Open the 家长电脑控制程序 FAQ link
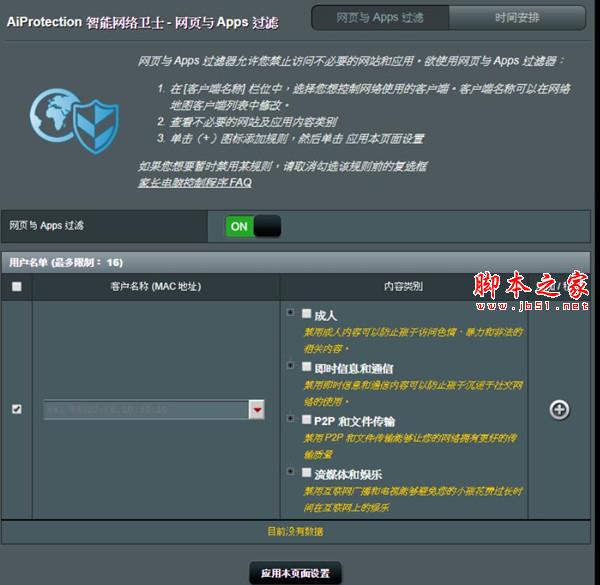 [x=195, y=183]
